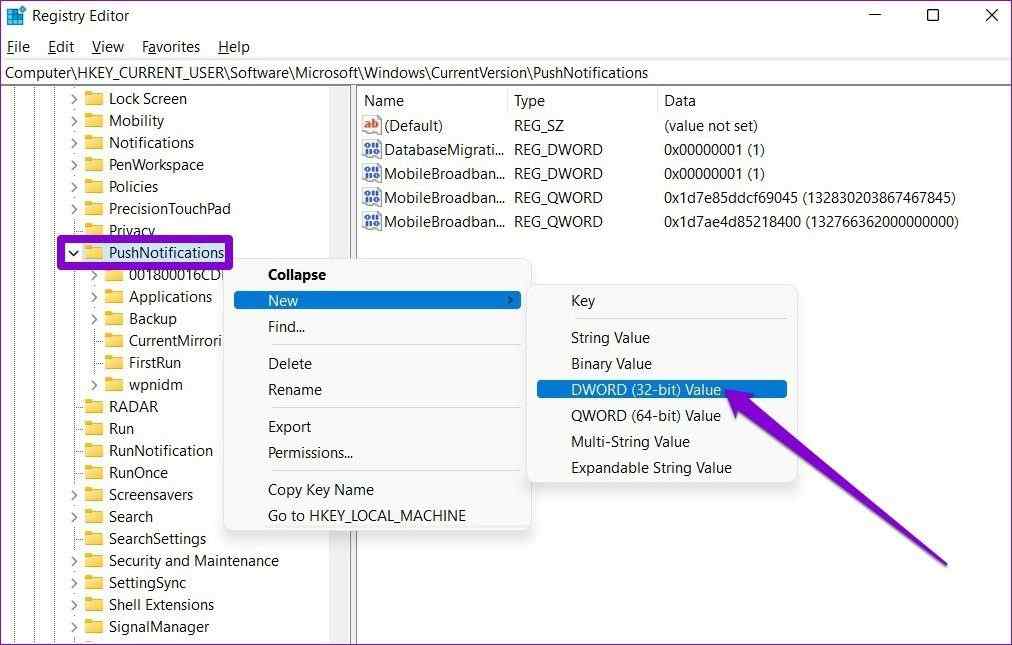Click the SearchSettings folder icon
Viewport: 1012px width, 645px height.
94,538
